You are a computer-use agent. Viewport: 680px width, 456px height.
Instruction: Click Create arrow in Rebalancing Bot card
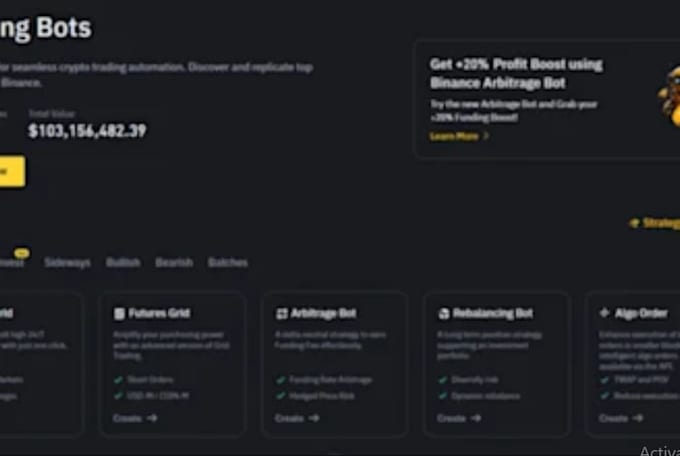tap(476, 418)
